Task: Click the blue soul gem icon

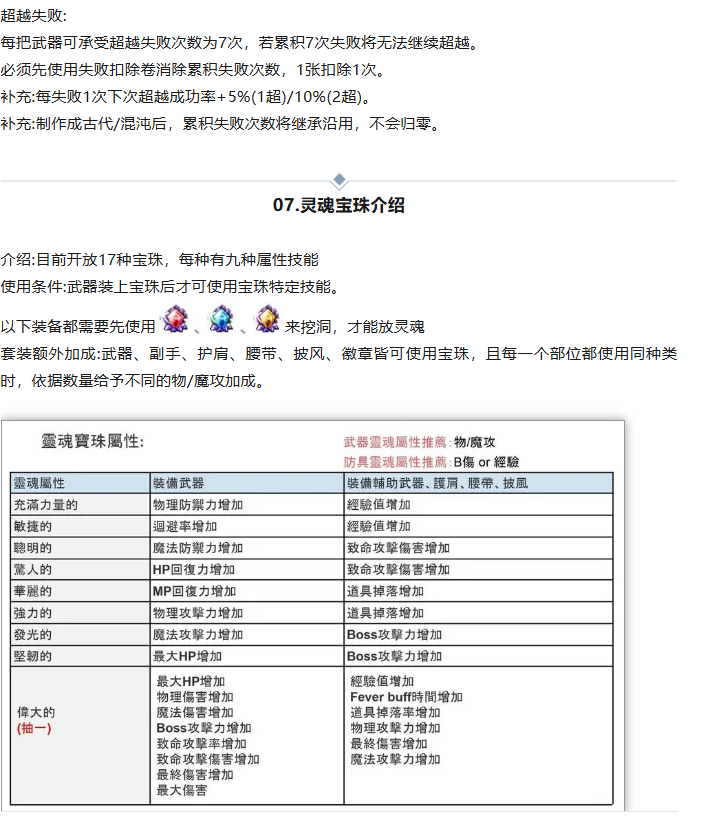Action: (221, 319)
